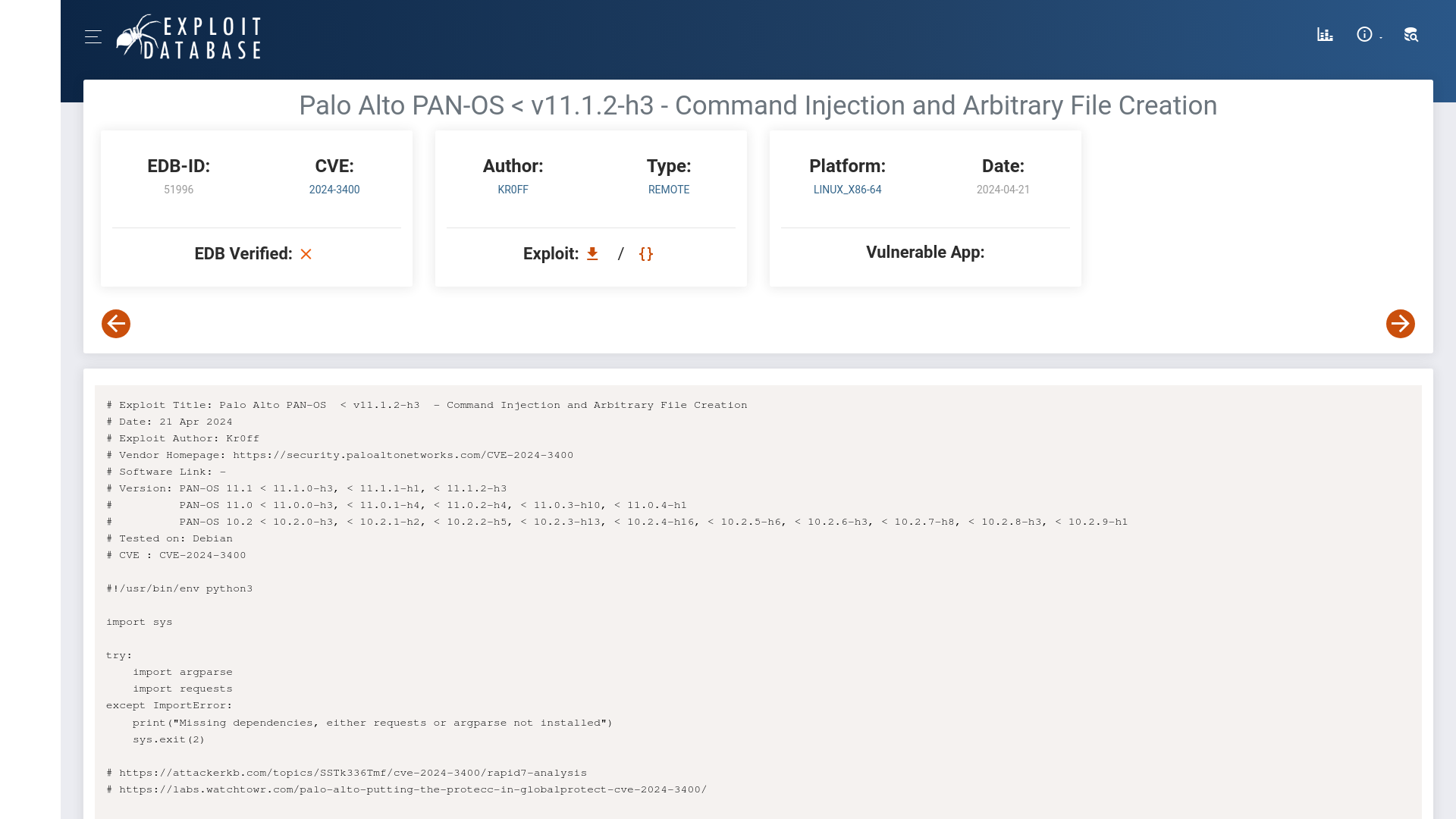The height and width of the screenshot is (819, 1456).
Task: Click the 'Type:' label
Action: (669, 166)
